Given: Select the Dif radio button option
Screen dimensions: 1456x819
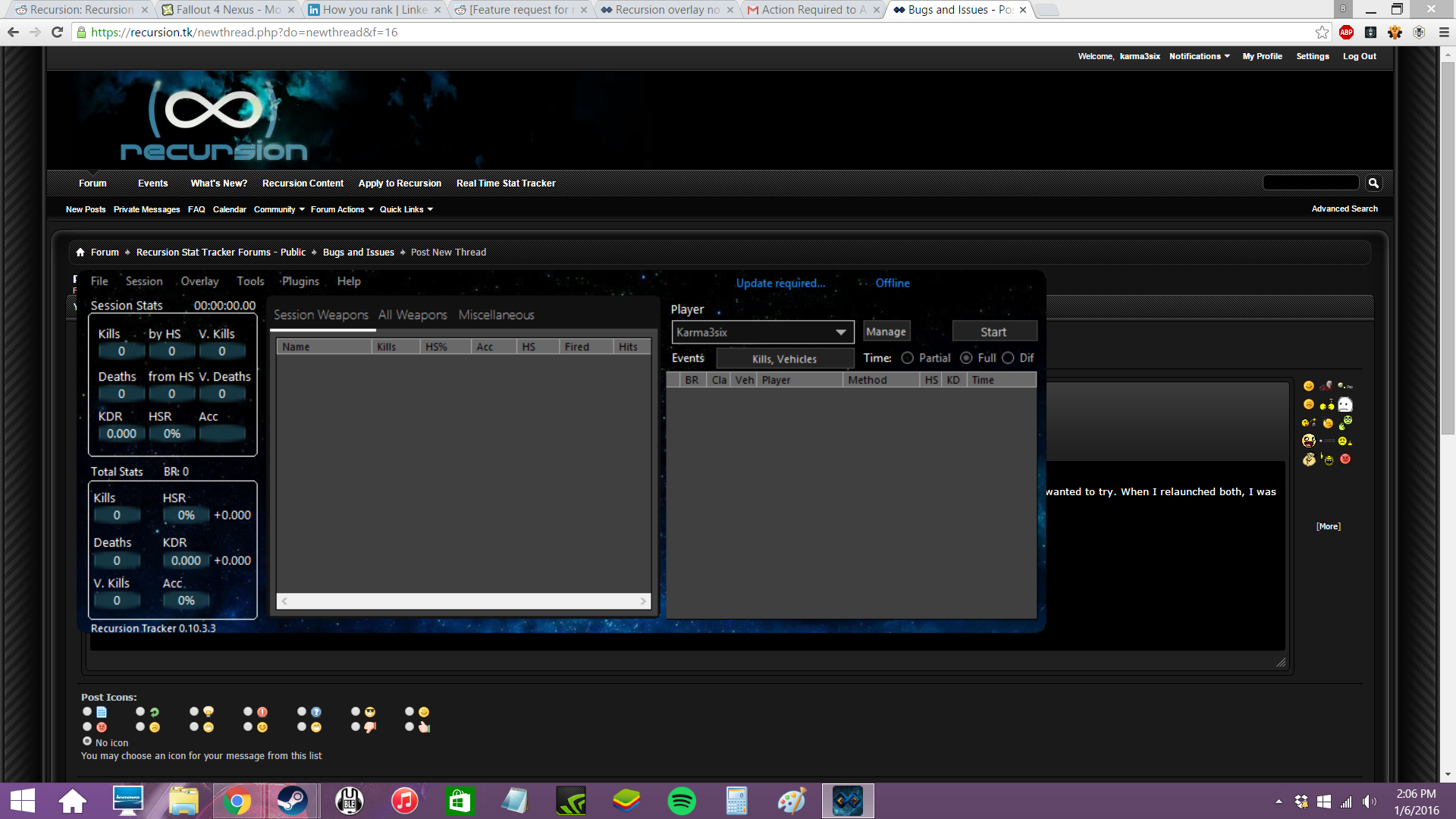Looking at the screenshot, I should (x=1008, y=358).
